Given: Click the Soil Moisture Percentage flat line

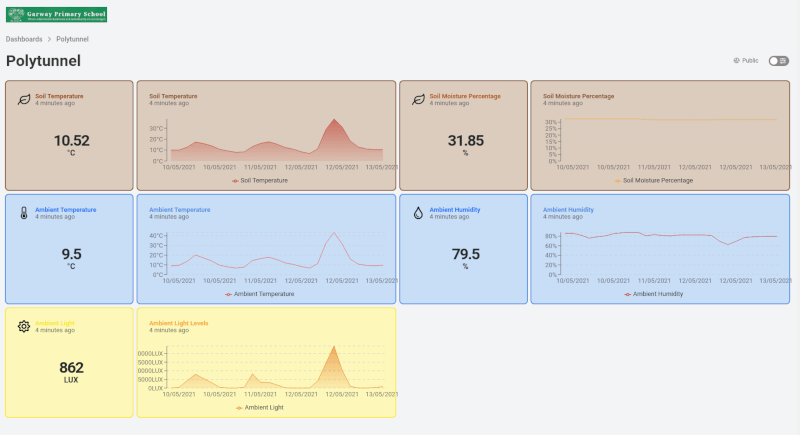Looking at the screenshot, I should tap(669, 119).
